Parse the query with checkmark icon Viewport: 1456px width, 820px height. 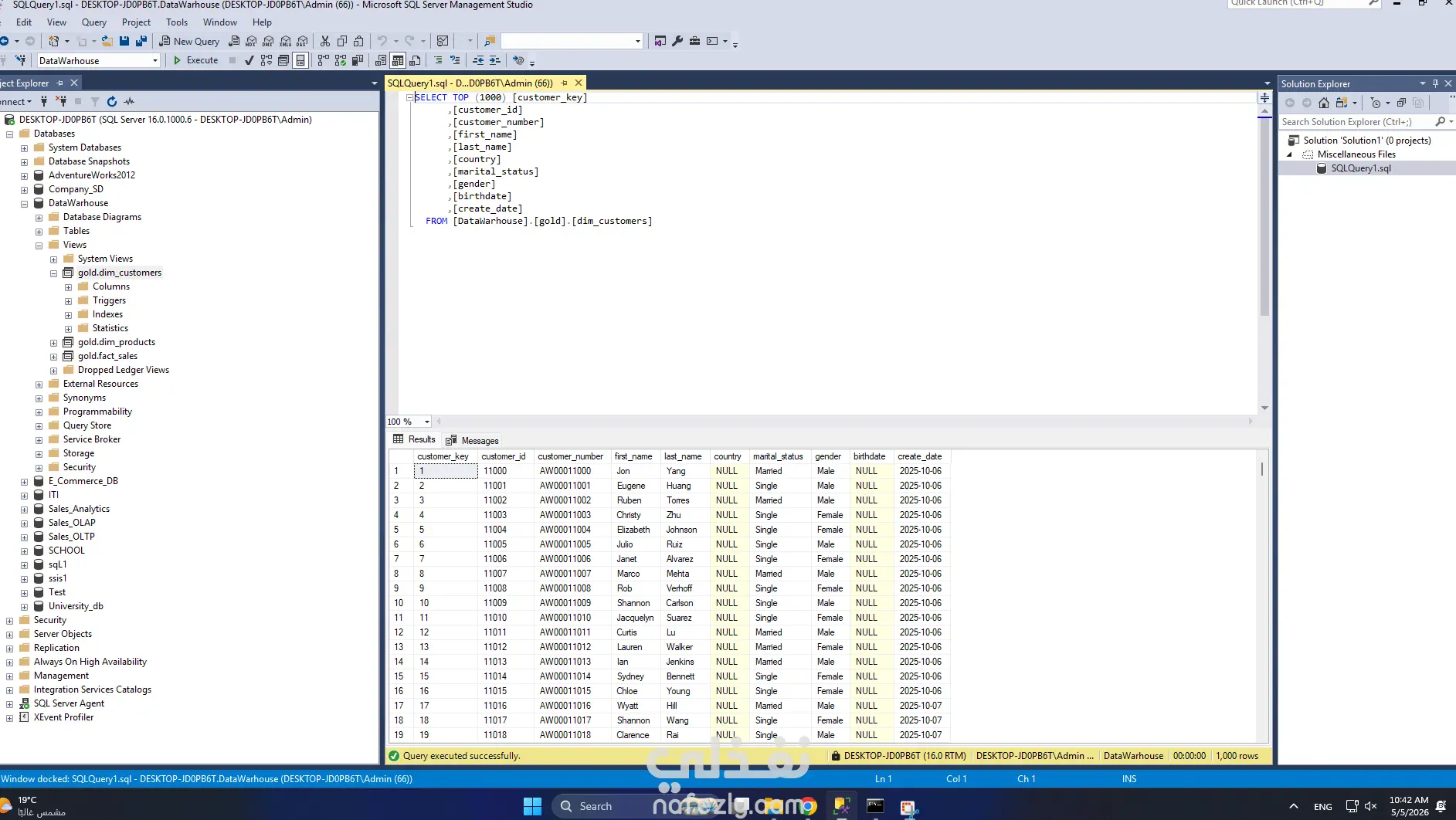[249, 60]
